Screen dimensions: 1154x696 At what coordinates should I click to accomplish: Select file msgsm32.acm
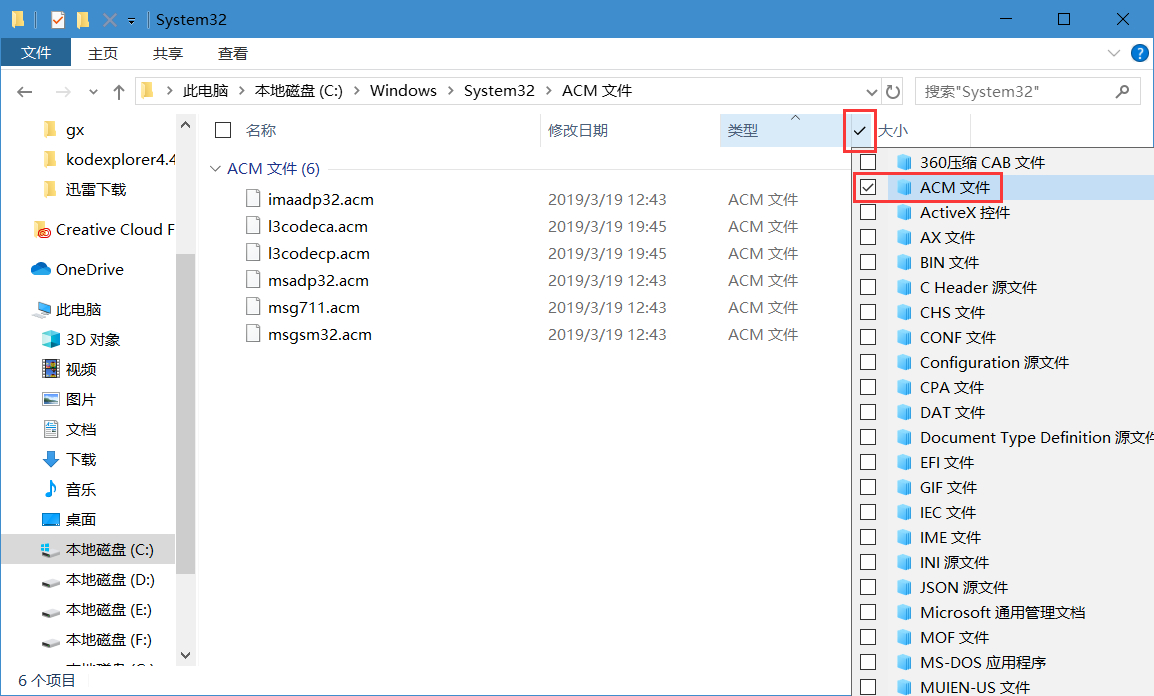(x=319, y=335)
